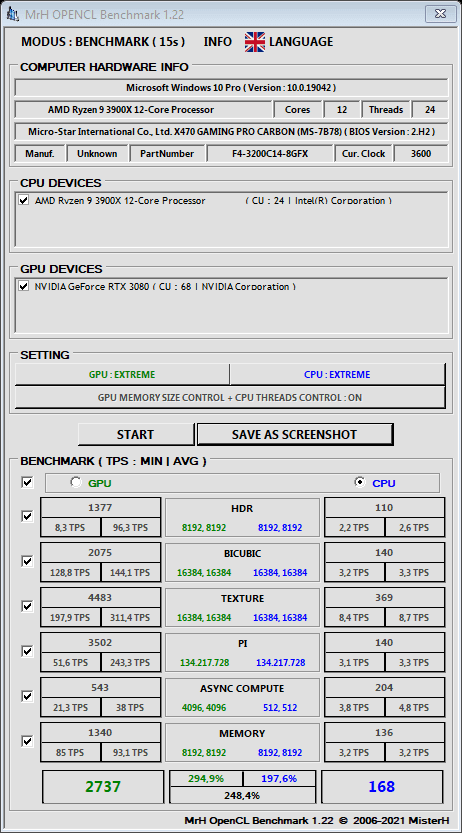Click SAVE AS SCREENSHOT button
Screen dimensions: 462x833
pyautogui.click(x=295, y=435)
